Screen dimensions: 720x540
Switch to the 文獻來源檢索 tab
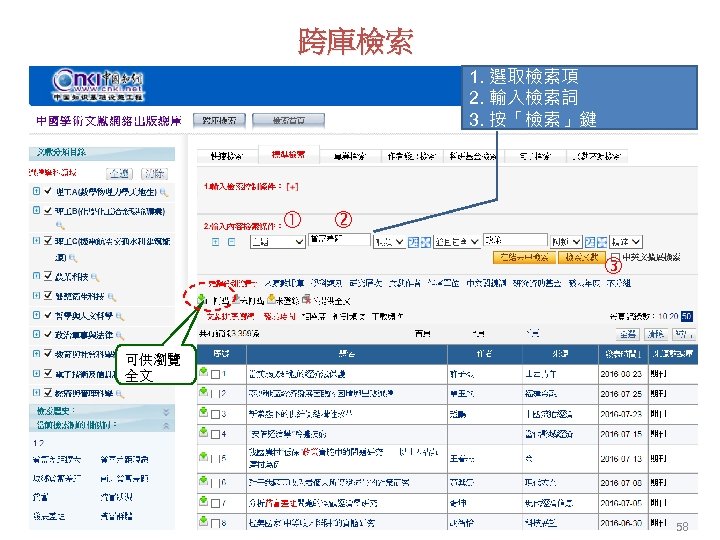coord(596,156)
